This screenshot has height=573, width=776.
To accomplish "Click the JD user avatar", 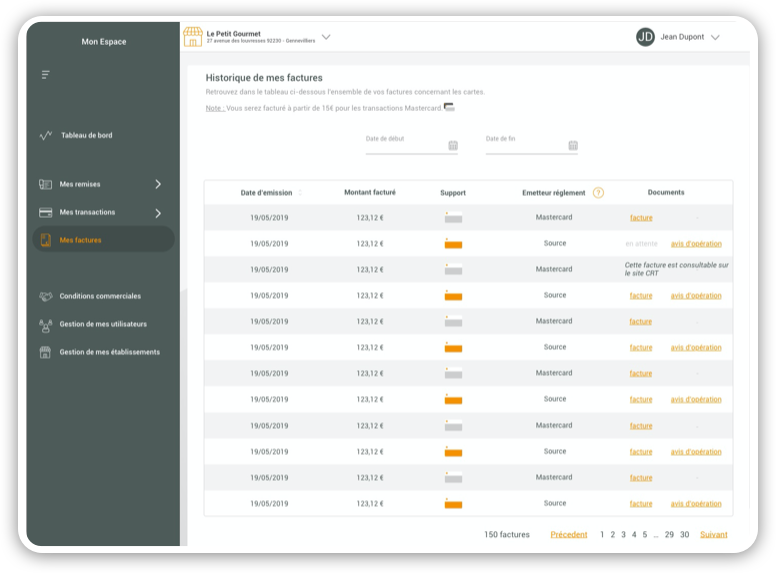I will click(645, 37).
